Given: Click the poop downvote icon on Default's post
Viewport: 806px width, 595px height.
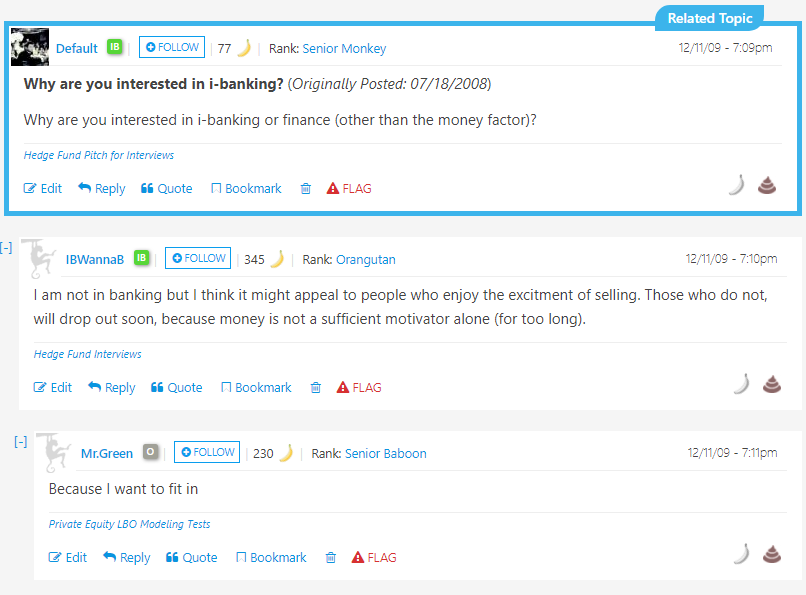Looking at the screenshot, I should click(767, 185).
